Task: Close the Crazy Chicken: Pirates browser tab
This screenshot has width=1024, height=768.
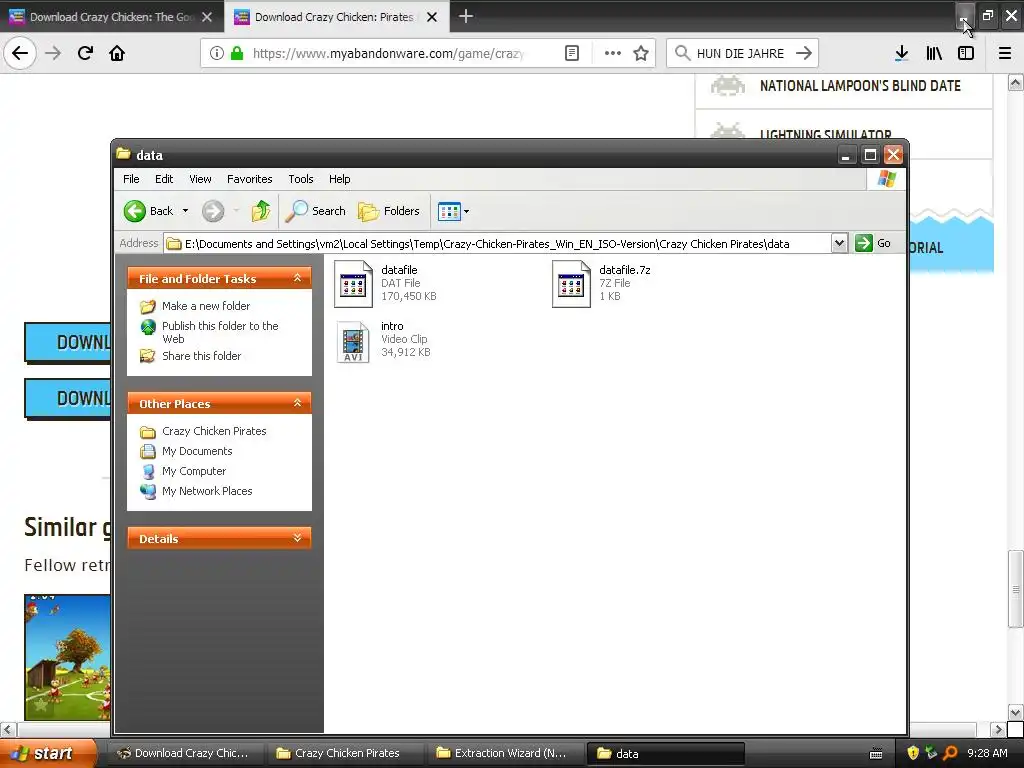Action: pyautogui.click(x=432, y=17)
